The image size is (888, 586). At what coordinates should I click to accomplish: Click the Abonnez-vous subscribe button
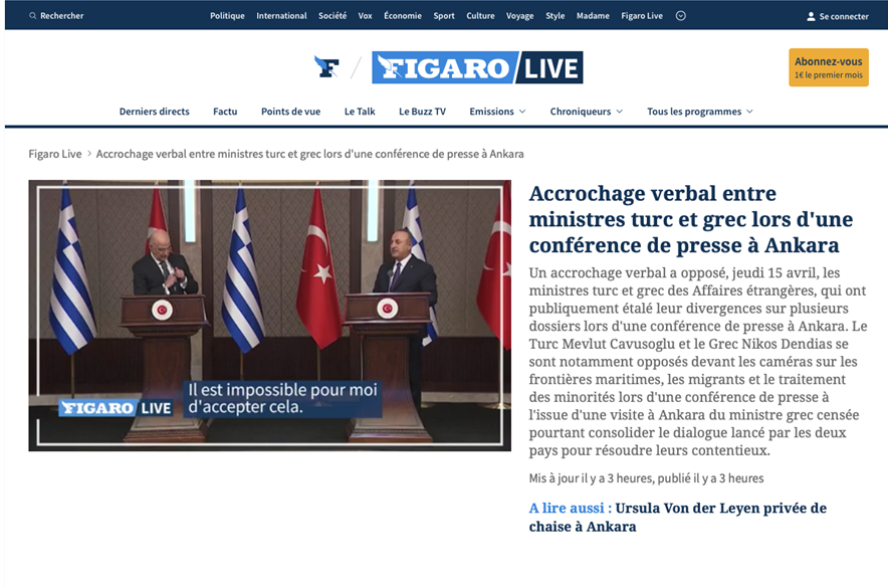[x=828, y=68]
